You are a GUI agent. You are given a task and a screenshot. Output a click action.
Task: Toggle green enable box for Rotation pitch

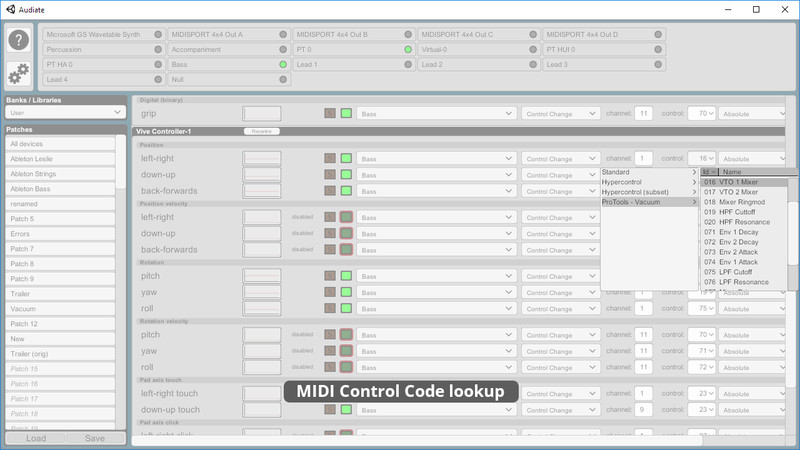coord(346,276)
